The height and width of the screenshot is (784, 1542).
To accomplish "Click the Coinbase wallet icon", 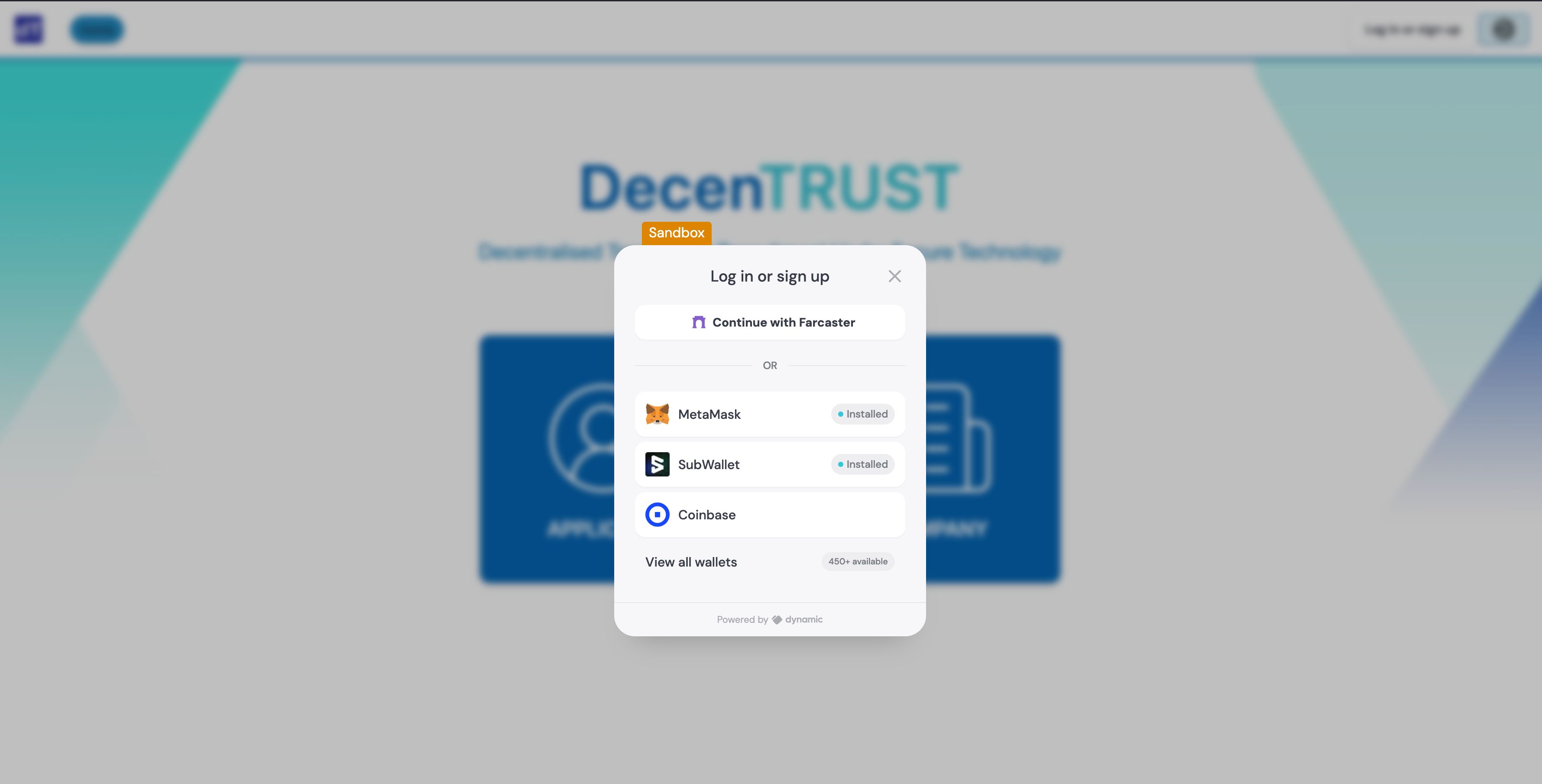I will [657, 514].
